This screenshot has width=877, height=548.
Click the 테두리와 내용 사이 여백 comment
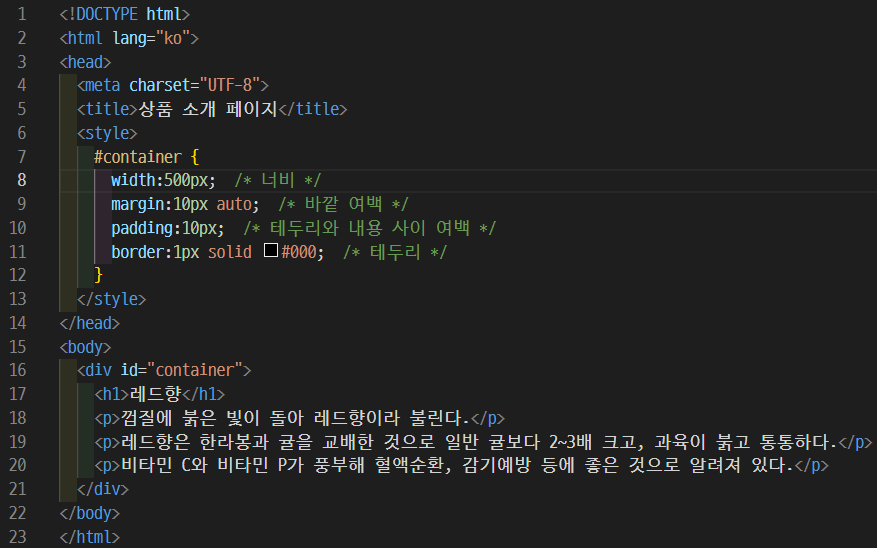369,228
